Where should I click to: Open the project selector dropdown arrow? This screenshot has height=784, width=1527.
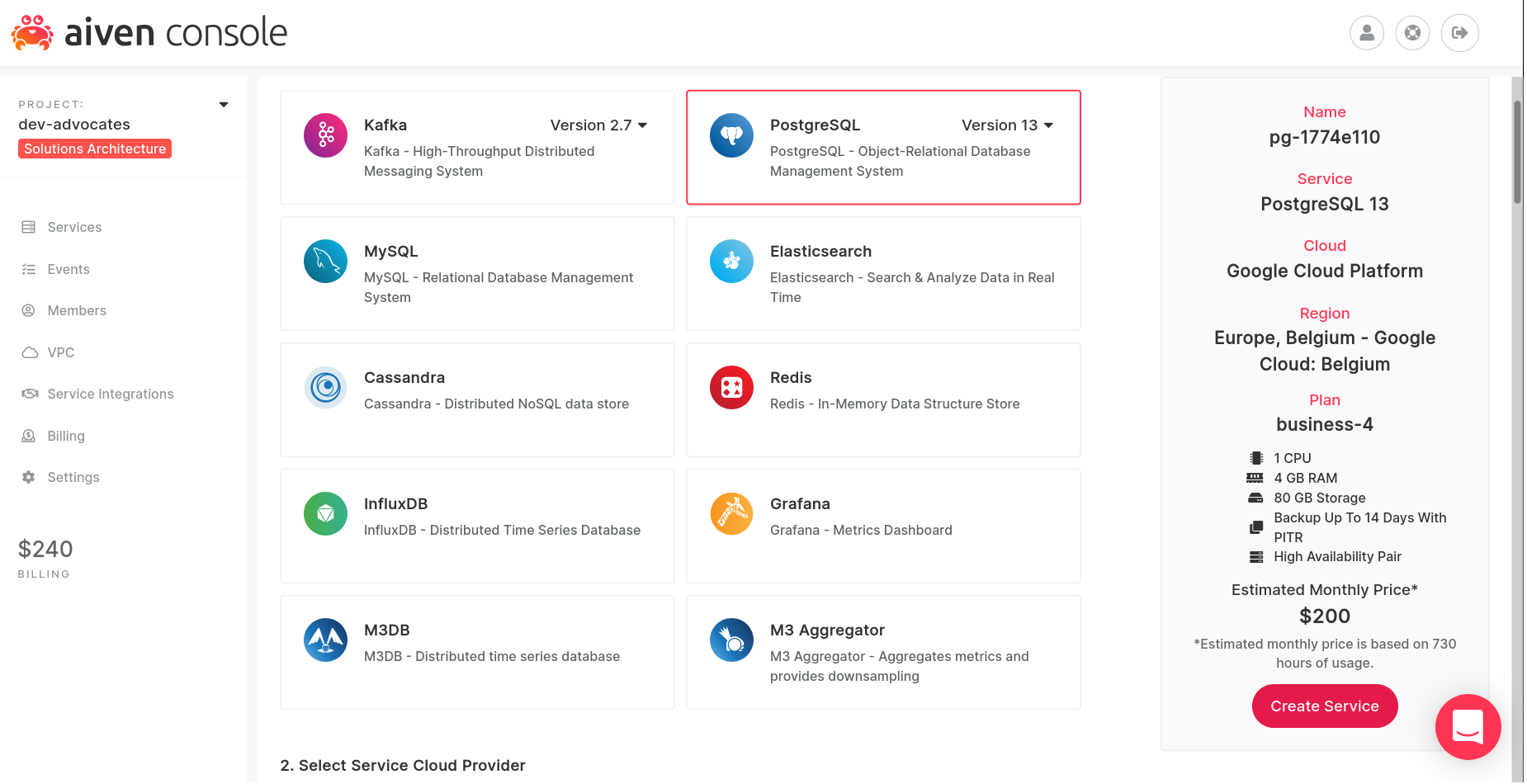click(224, 105)
